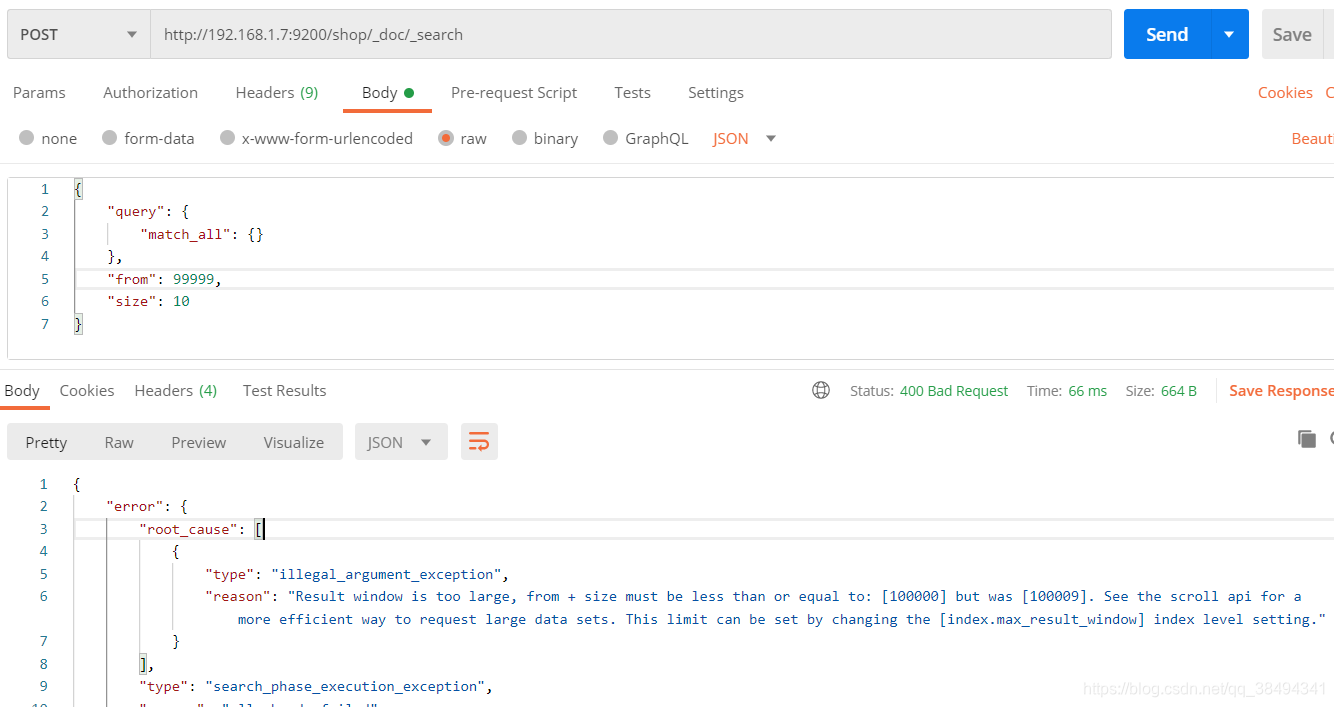Click the globe network icon near Status

[821, 391]
